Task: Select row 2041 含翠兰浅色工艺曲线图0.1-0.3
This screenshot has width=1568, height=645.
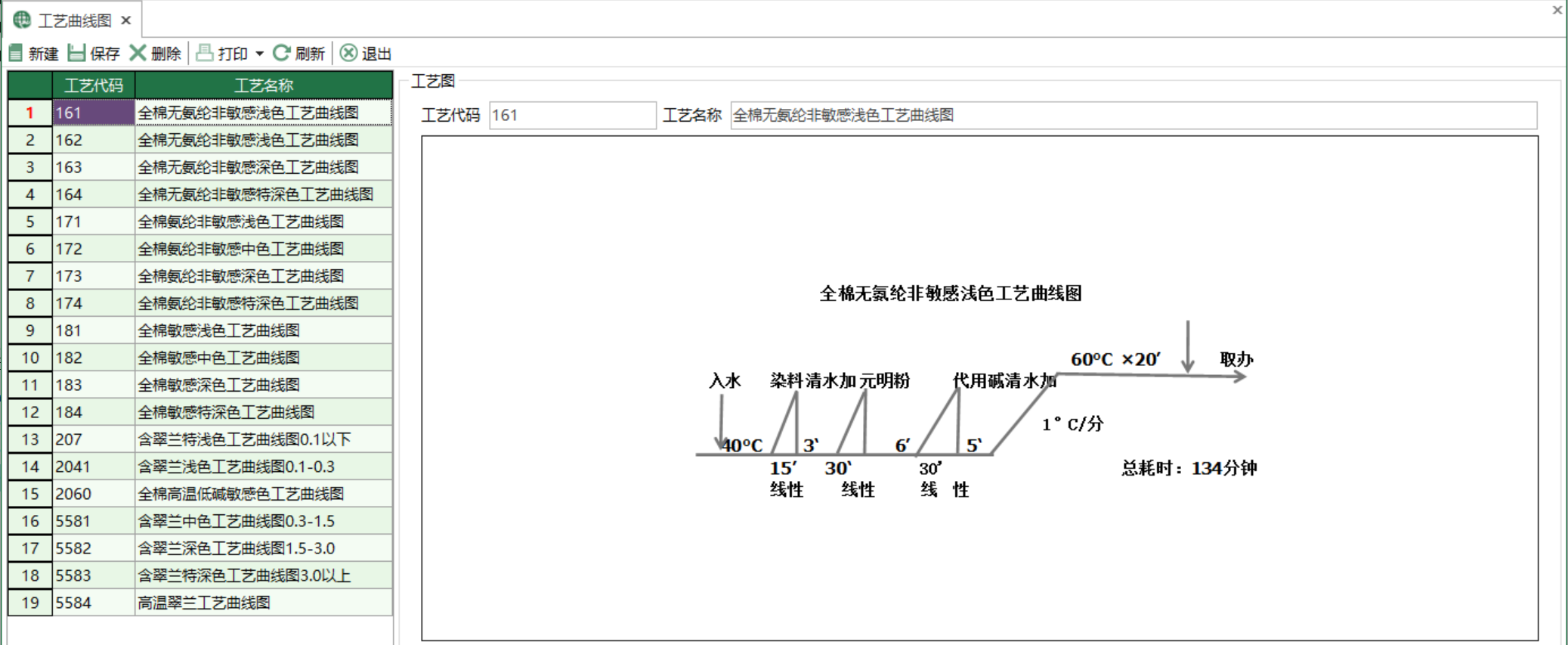Action: click(200, 467)
